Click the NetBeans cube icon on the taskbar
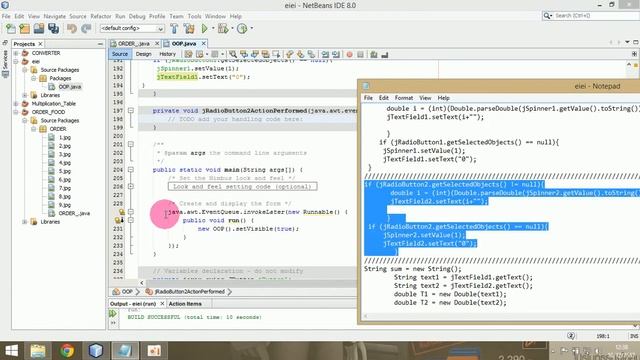The image size is (640, 360). [x=96, y=351]
